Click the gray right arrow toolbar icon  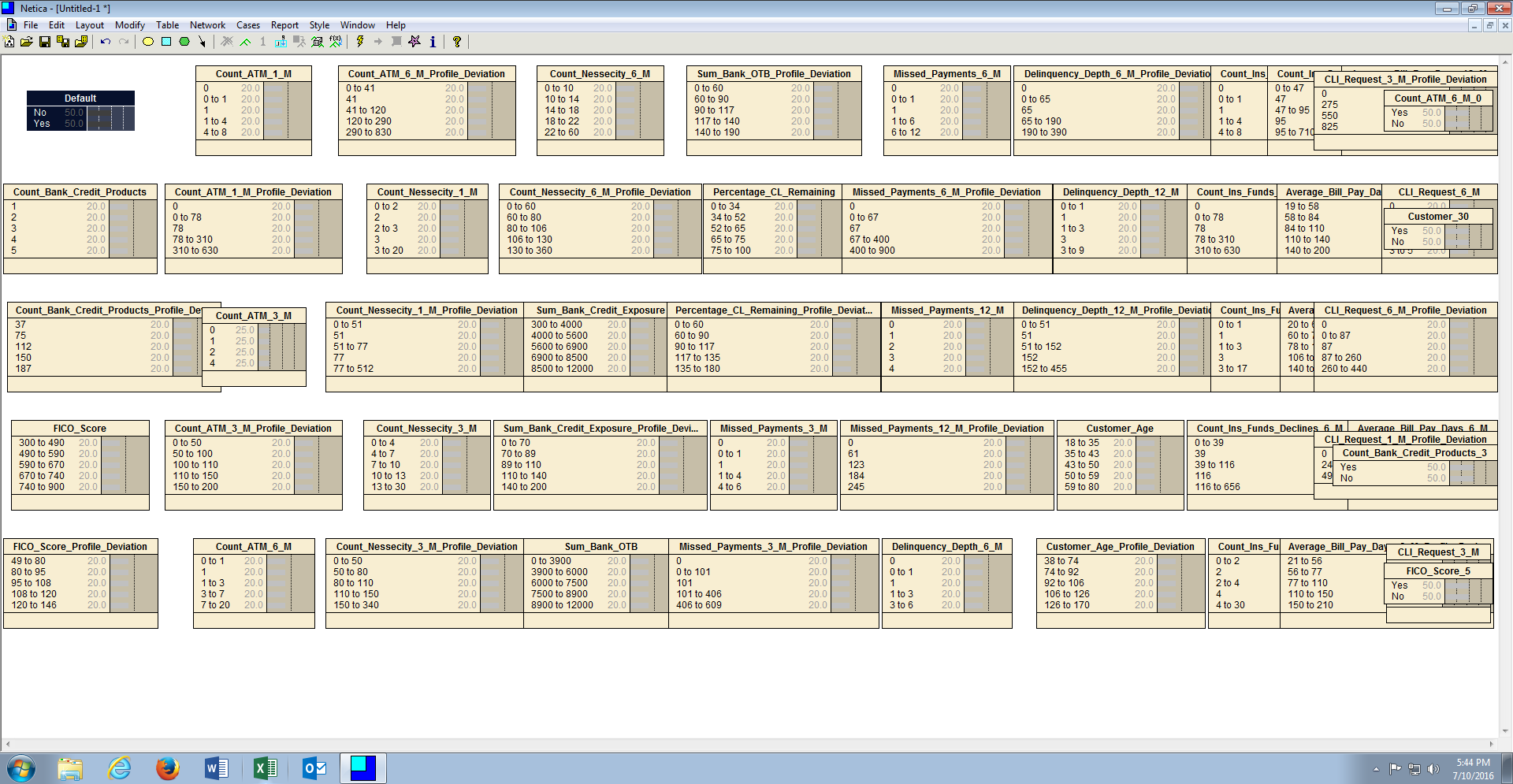pyautogui.click(x=378, y=42)
